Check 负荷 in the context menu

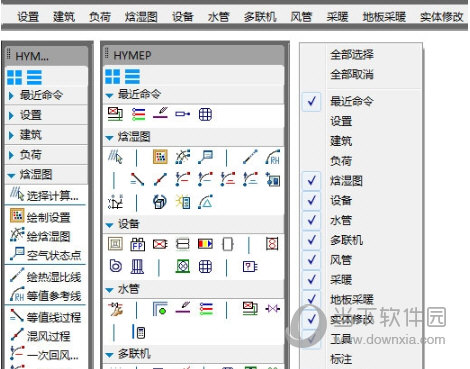(x=341, y=161)
